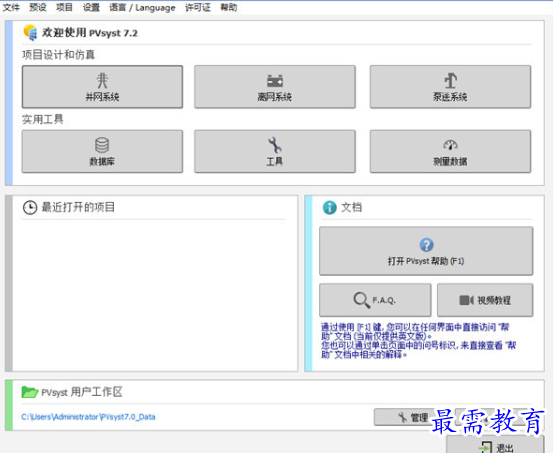Open the 预设 menu
This screenshot has height=453, width=553.
(38, 7)
